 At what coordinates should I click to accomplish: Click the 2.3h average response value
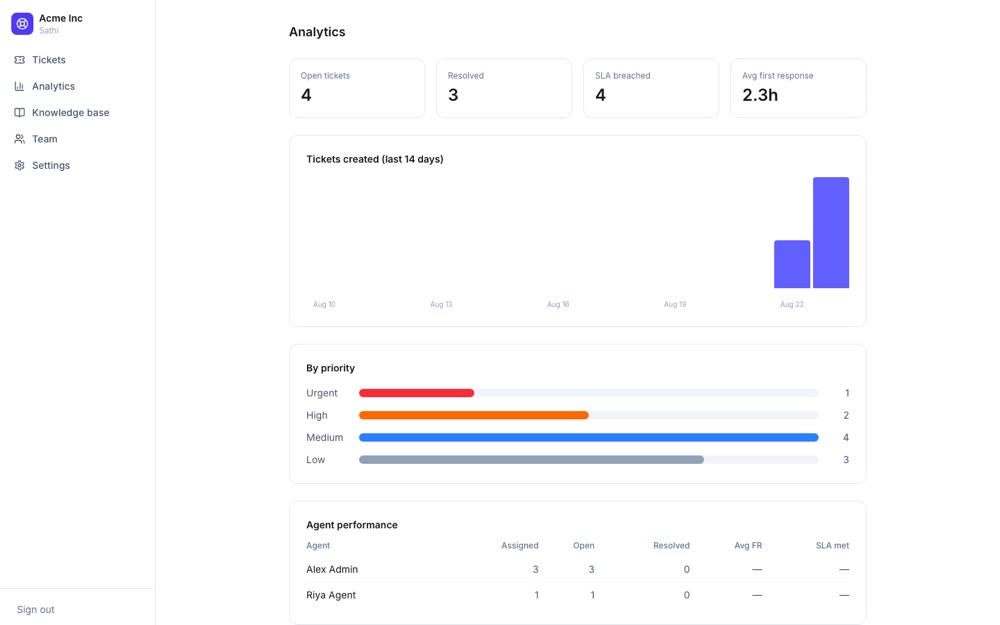click(760, 95)
